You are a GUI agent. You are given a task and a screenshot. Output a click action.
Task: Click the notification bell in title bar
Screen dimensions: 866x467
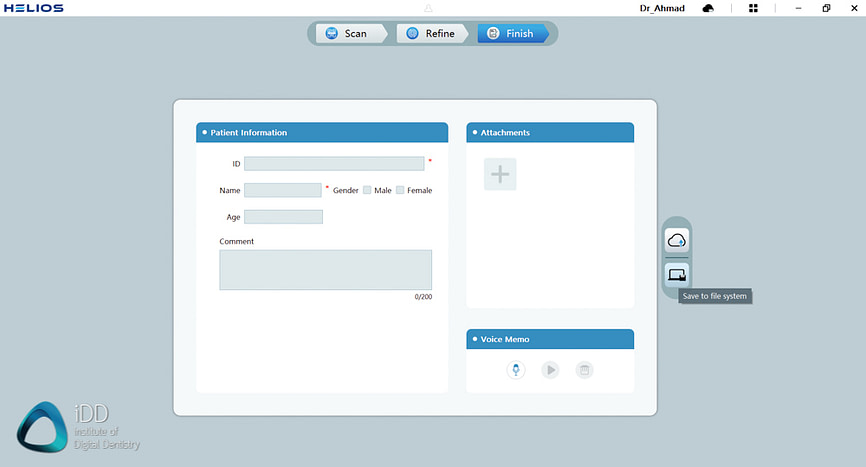point(428,8)
